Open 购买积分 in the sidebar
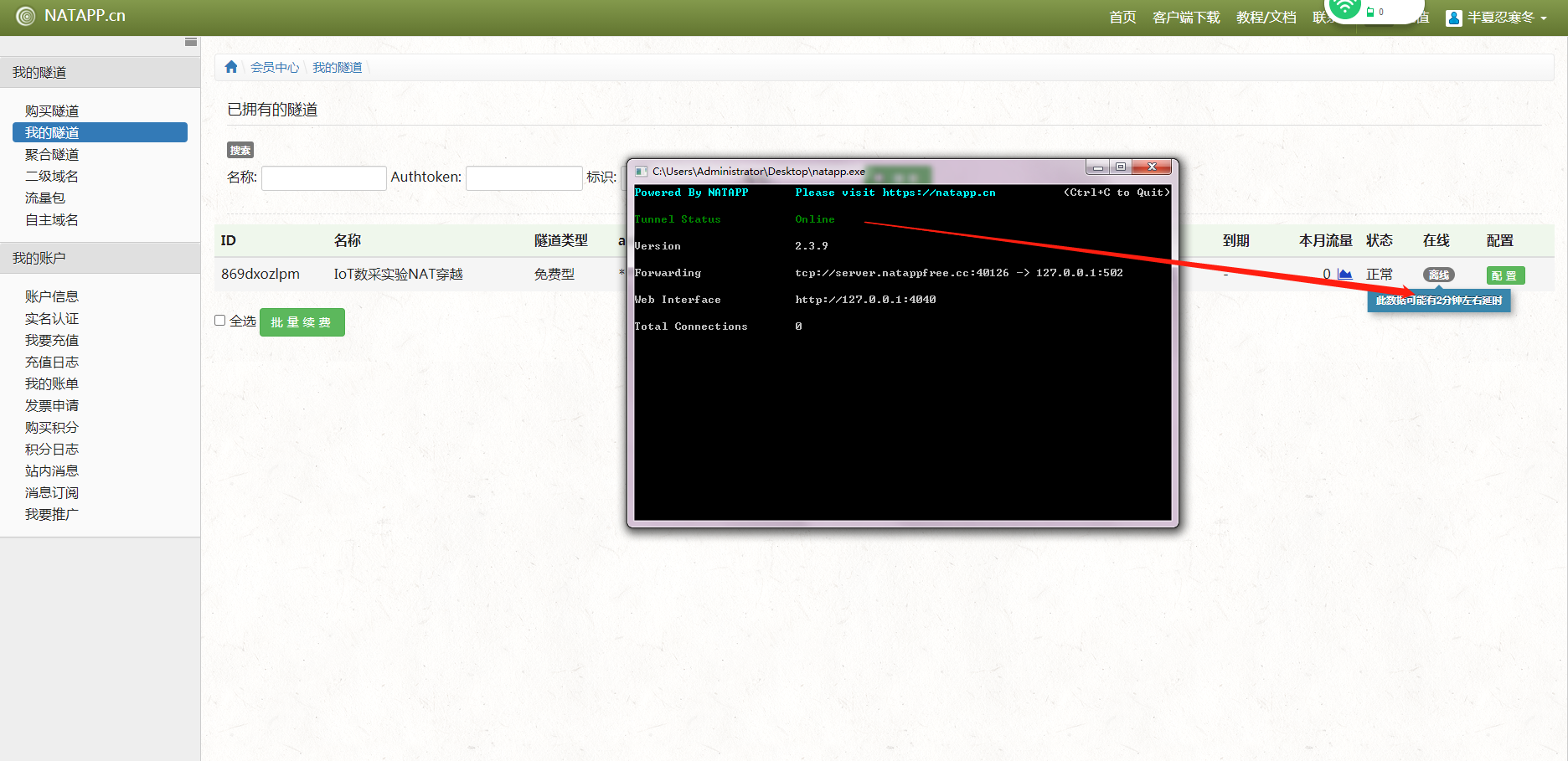1568x761 pixels. click(x=52, y=428)
